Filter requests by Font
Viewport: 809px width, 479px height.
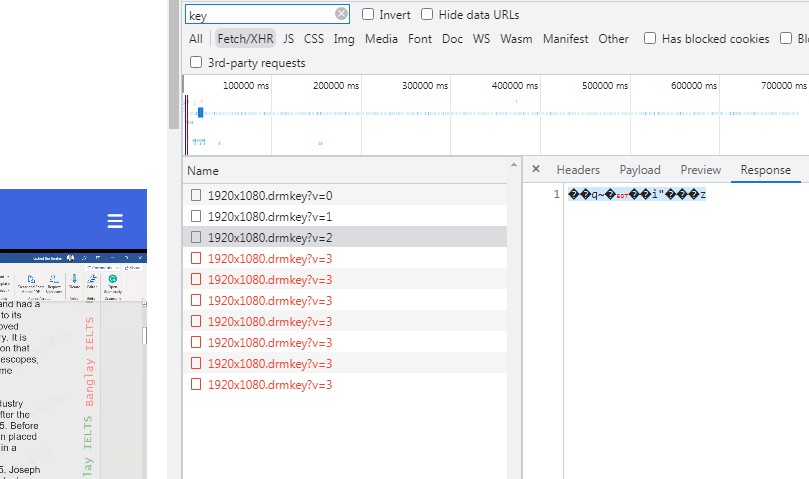click(x=419, y=39)
